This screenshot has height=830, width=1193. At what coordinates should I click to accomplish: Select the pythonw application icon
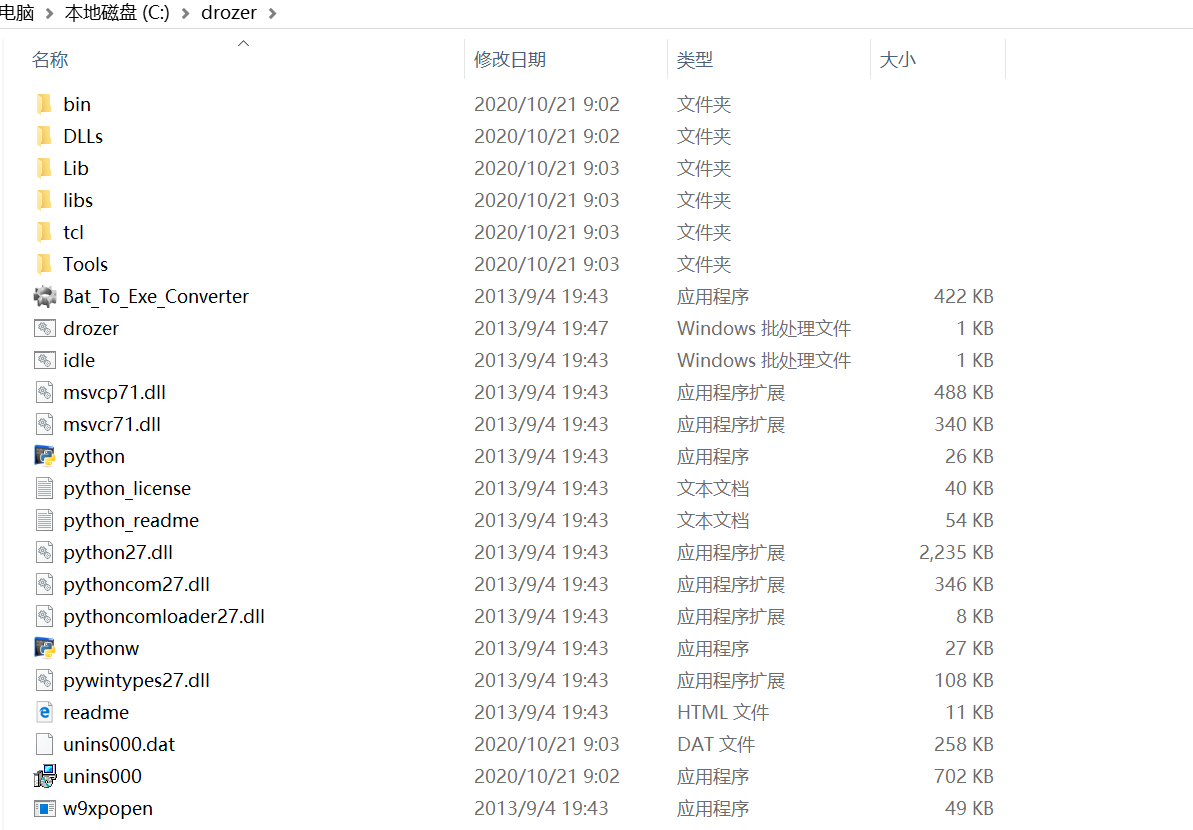pyautogui.click(x=43, y=647)
